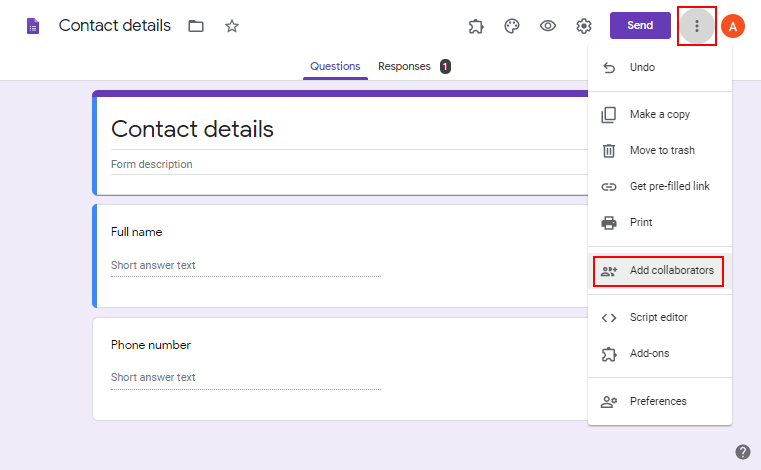Image resolution: width=761 pixels, height=470 pixels.
Task: Click the responses count badge
Action: coord(445,67)
